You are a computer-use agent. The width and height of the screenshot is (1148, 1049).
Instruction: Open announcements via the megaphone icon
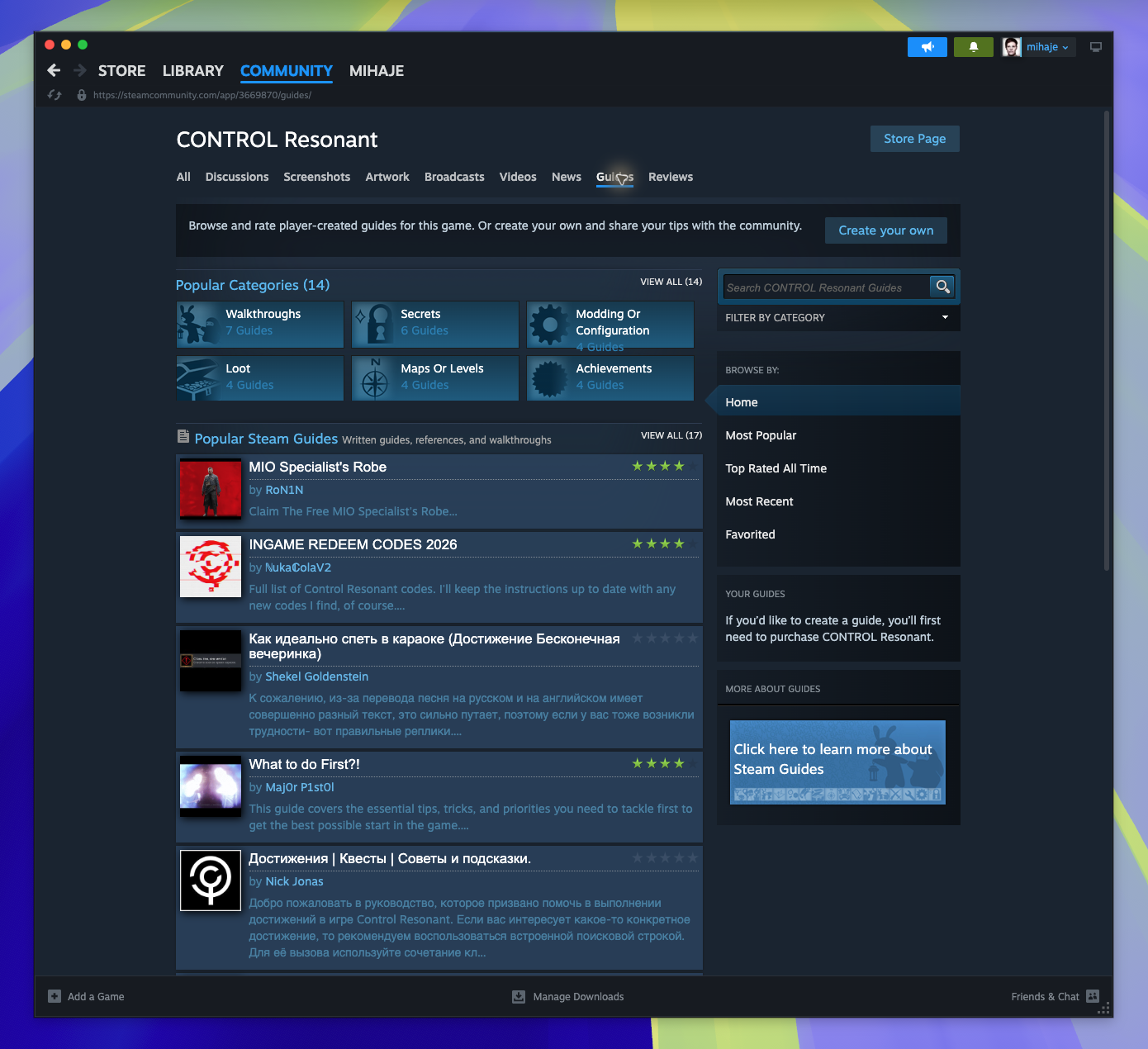click(927, 47)
